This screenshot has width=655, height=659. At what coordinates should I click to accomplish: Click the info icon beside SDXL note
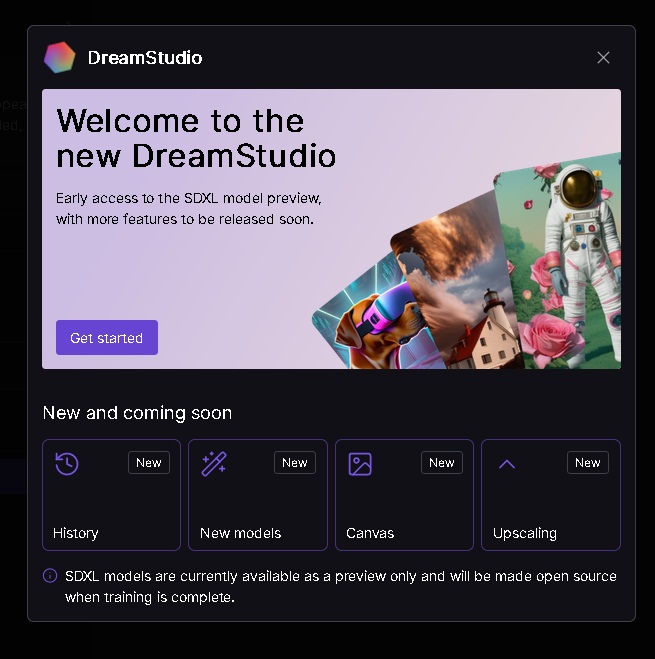point(50,575)
